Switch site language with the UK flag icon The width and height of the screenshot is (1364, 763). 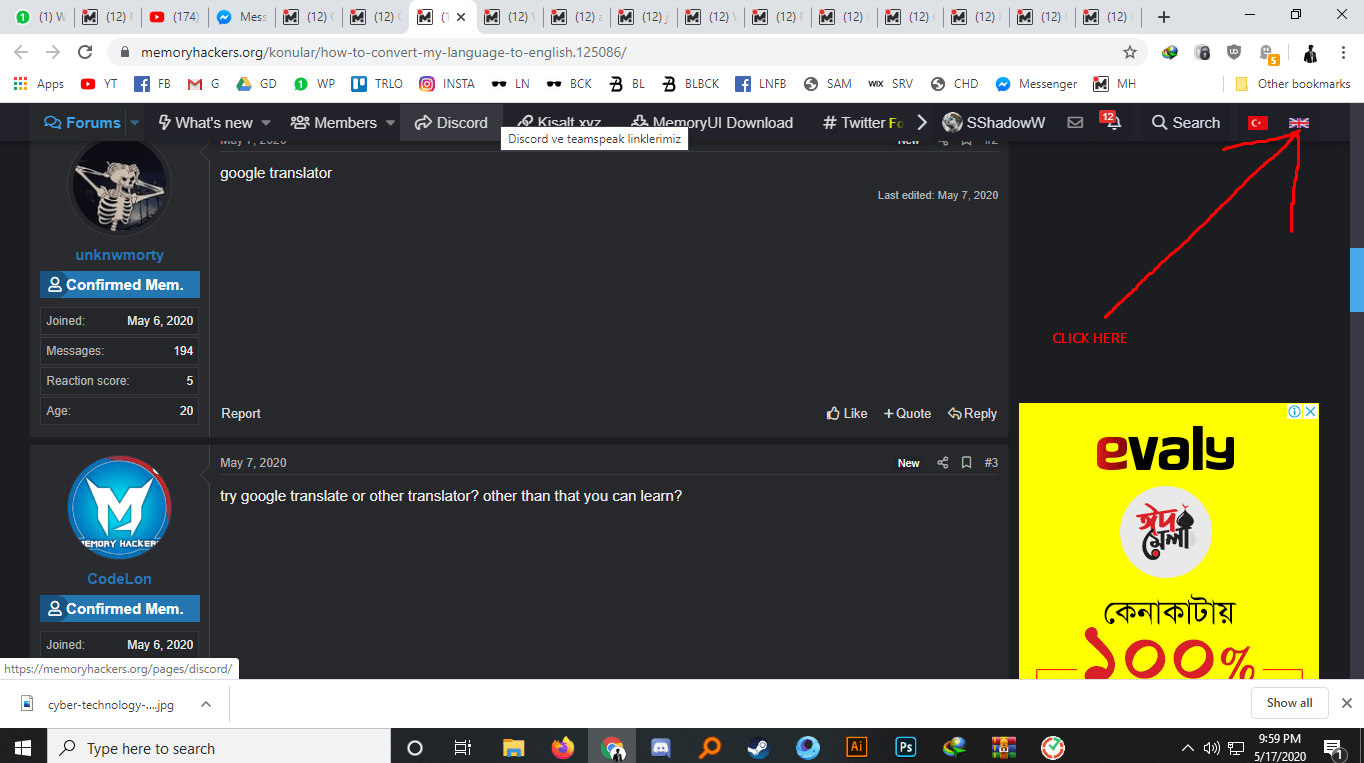tap(1299, 123)
